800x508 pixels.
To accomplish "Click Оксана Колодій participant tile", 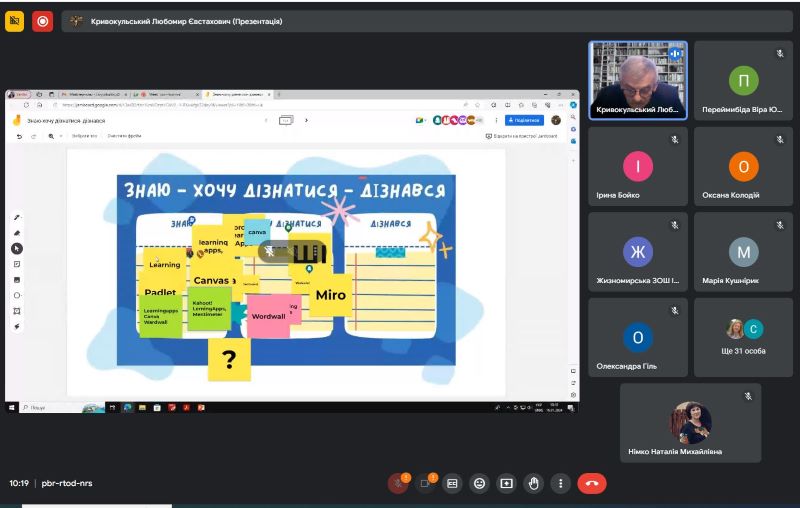I will click(743, 166).
